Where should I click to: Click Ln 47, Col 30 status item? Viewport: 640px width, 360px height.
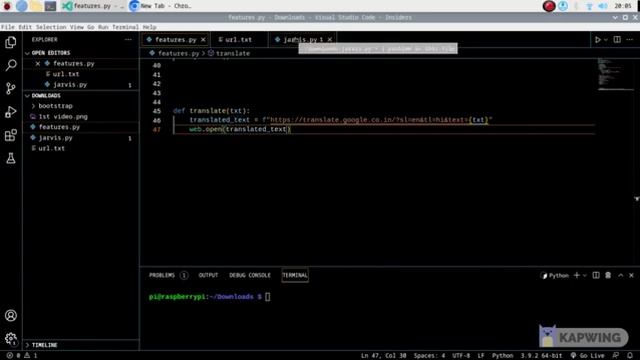pos(383,356)
